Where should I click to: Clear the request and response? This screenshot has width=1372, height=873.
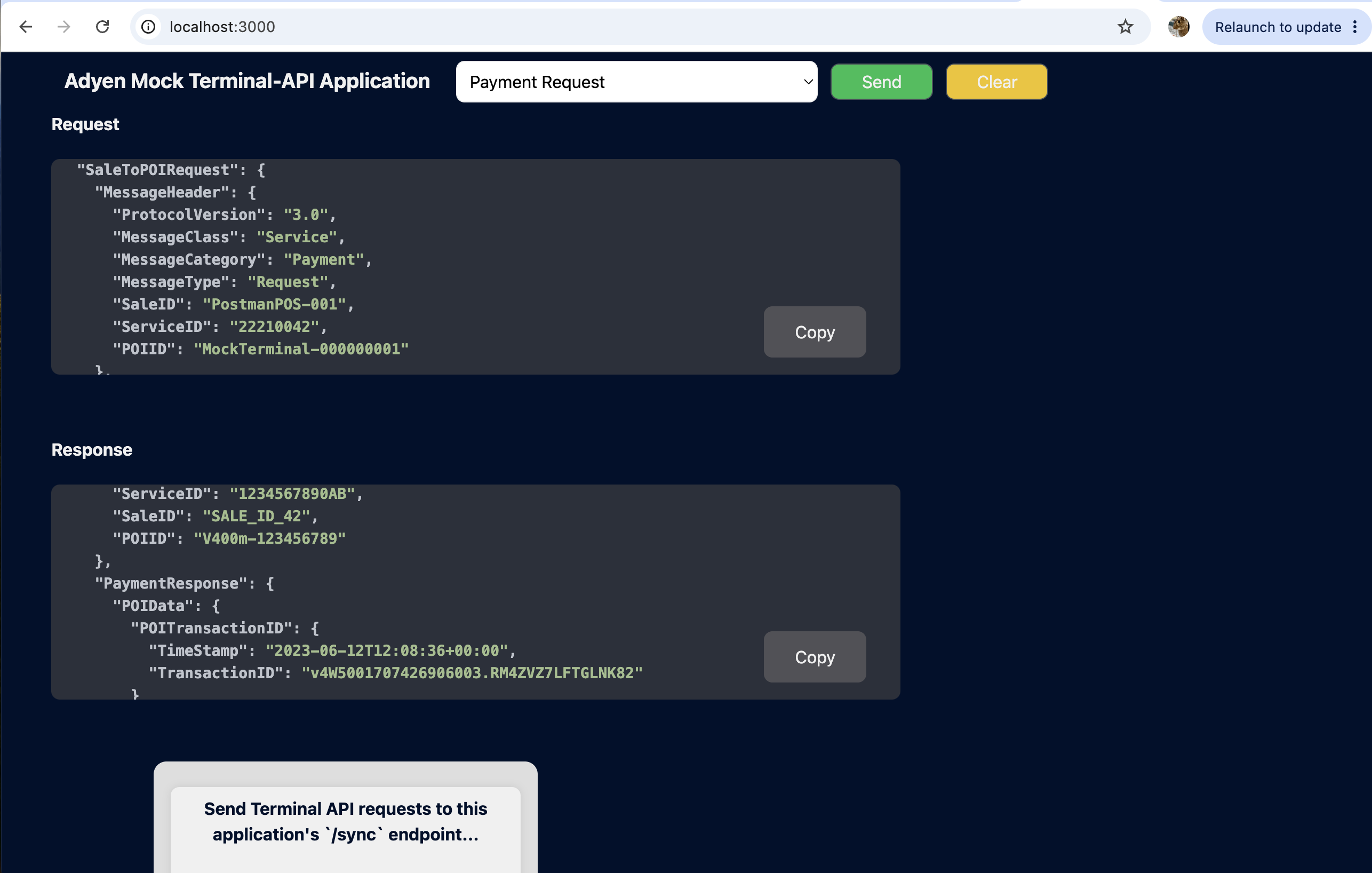(996, 82)
